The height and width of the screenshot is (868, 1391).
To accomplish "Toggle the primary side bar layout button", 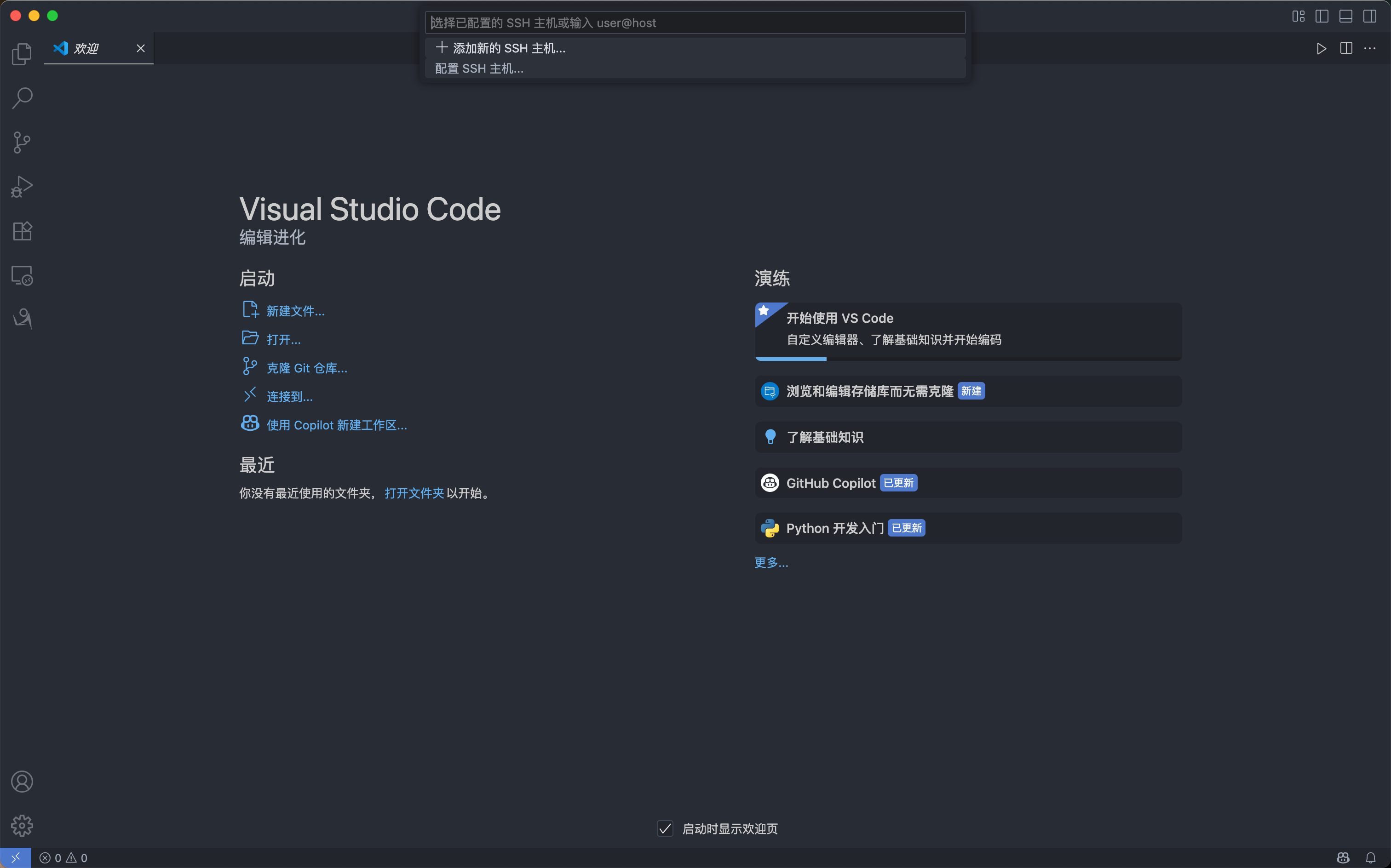I will (1322, 16).
